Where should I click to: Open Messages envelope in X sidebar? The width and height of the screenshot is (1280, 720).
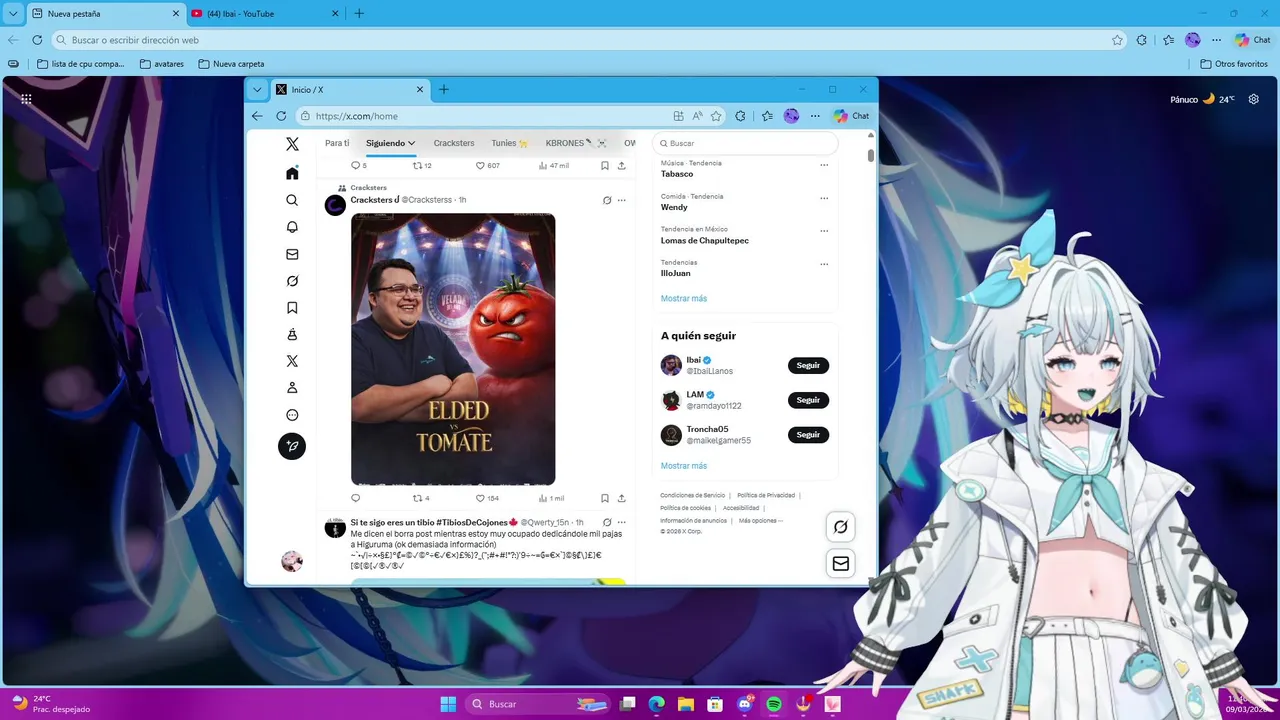292,254
